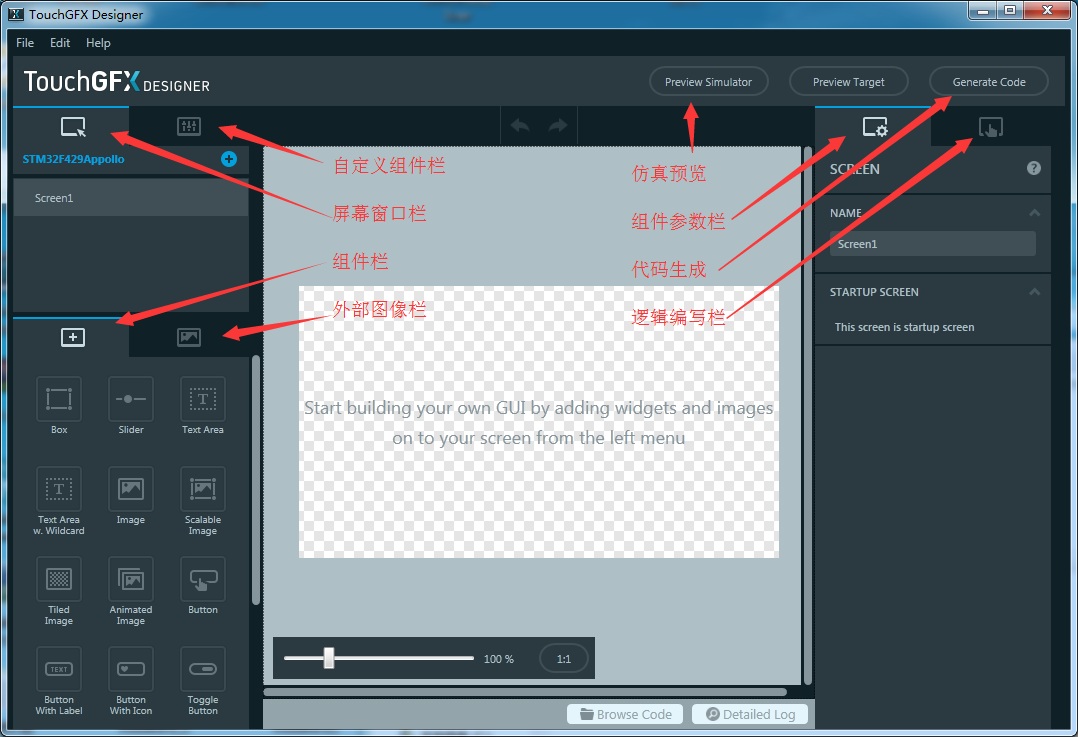
Task: Select Screen1 in the screen list
Action: 131,198
